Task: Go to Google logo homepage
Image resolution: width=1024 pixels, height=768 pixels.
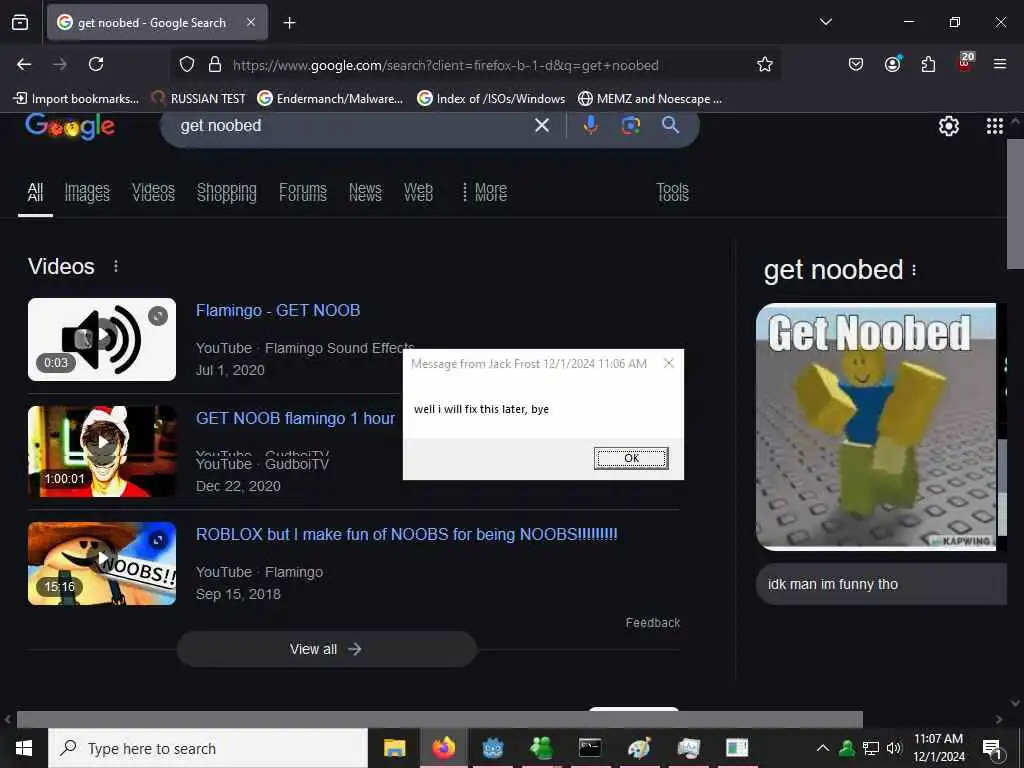Action: coord(71,126)
